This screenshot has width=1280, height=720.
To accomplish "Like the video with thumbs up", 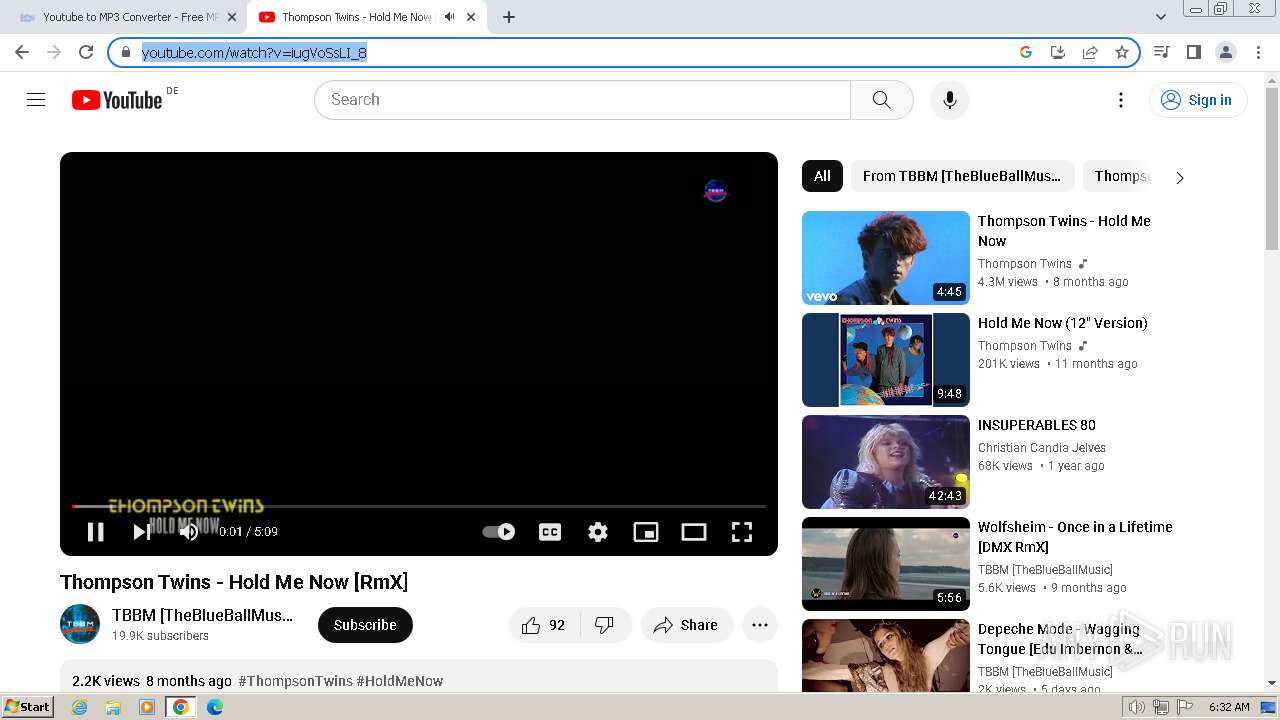I will 545,625.
